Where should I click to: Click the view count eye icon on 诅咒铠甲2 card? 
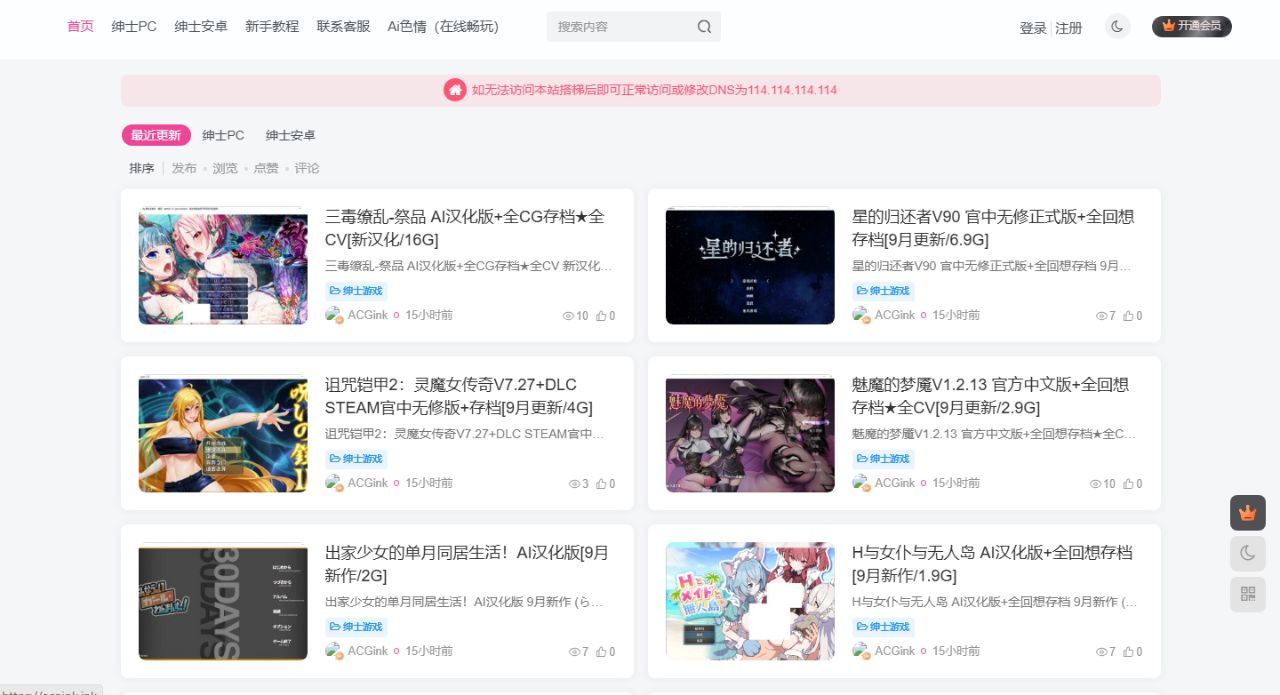(x=575, y=484)
